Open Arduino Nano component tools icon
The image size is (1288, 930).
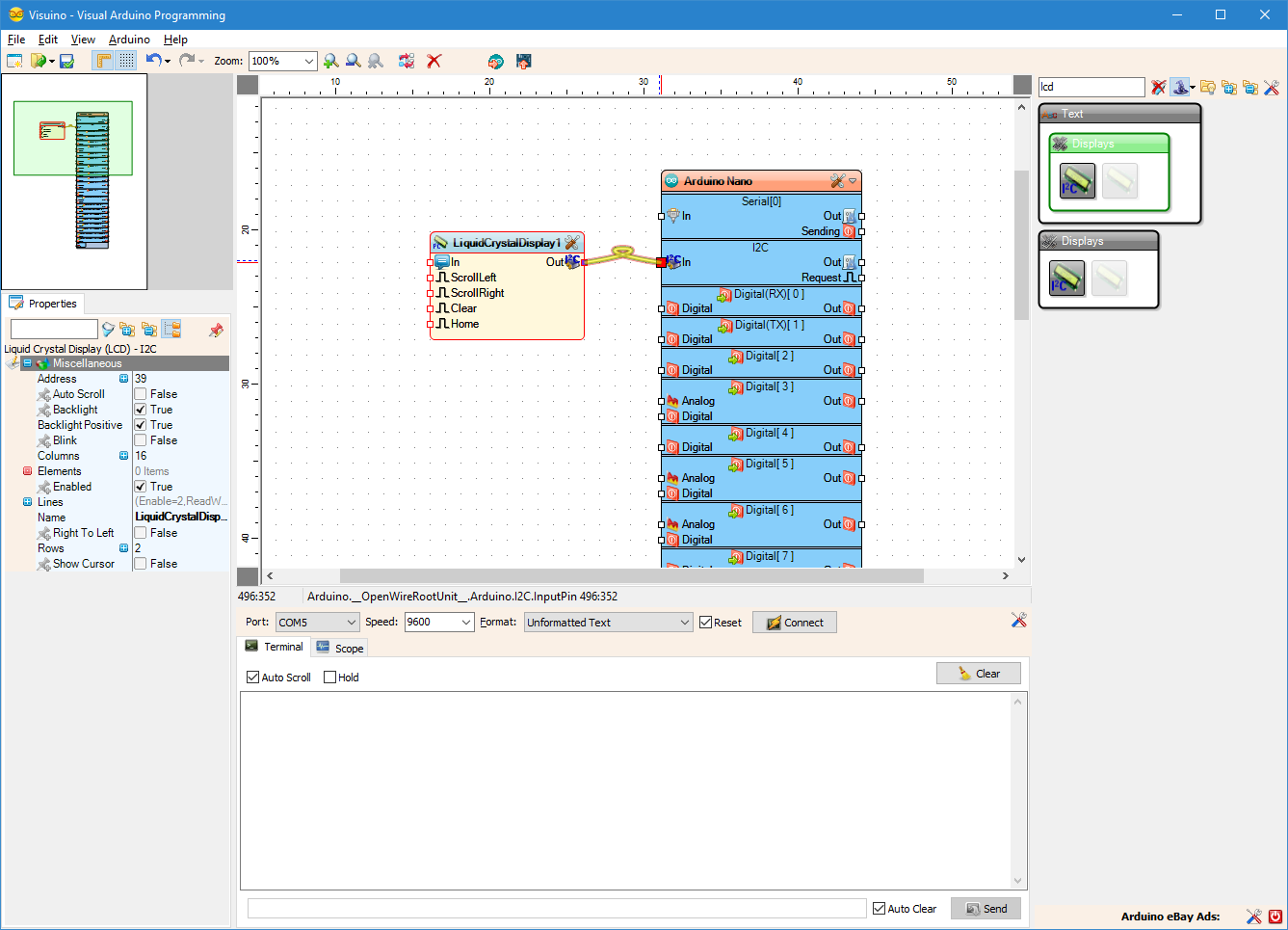click(x=837, y=181)
